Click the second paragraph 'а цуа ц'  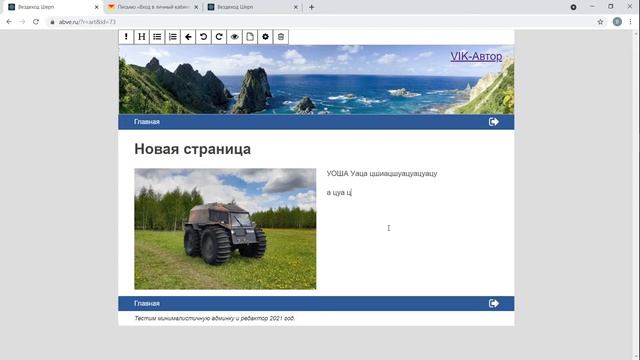tap(339, 192)
